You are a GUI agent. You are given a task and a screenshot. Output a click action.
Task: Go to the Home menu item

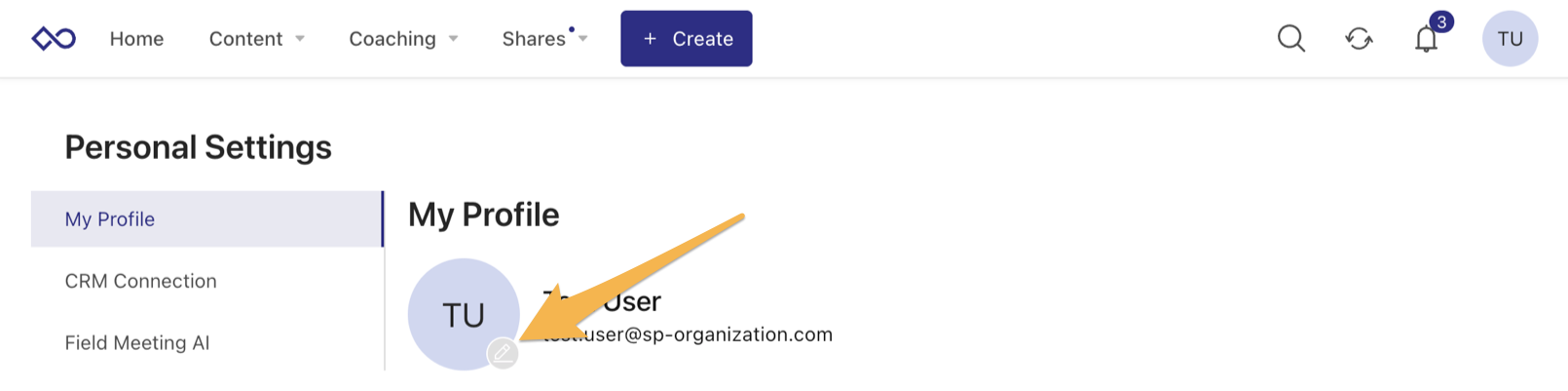(x=136, y=39)
